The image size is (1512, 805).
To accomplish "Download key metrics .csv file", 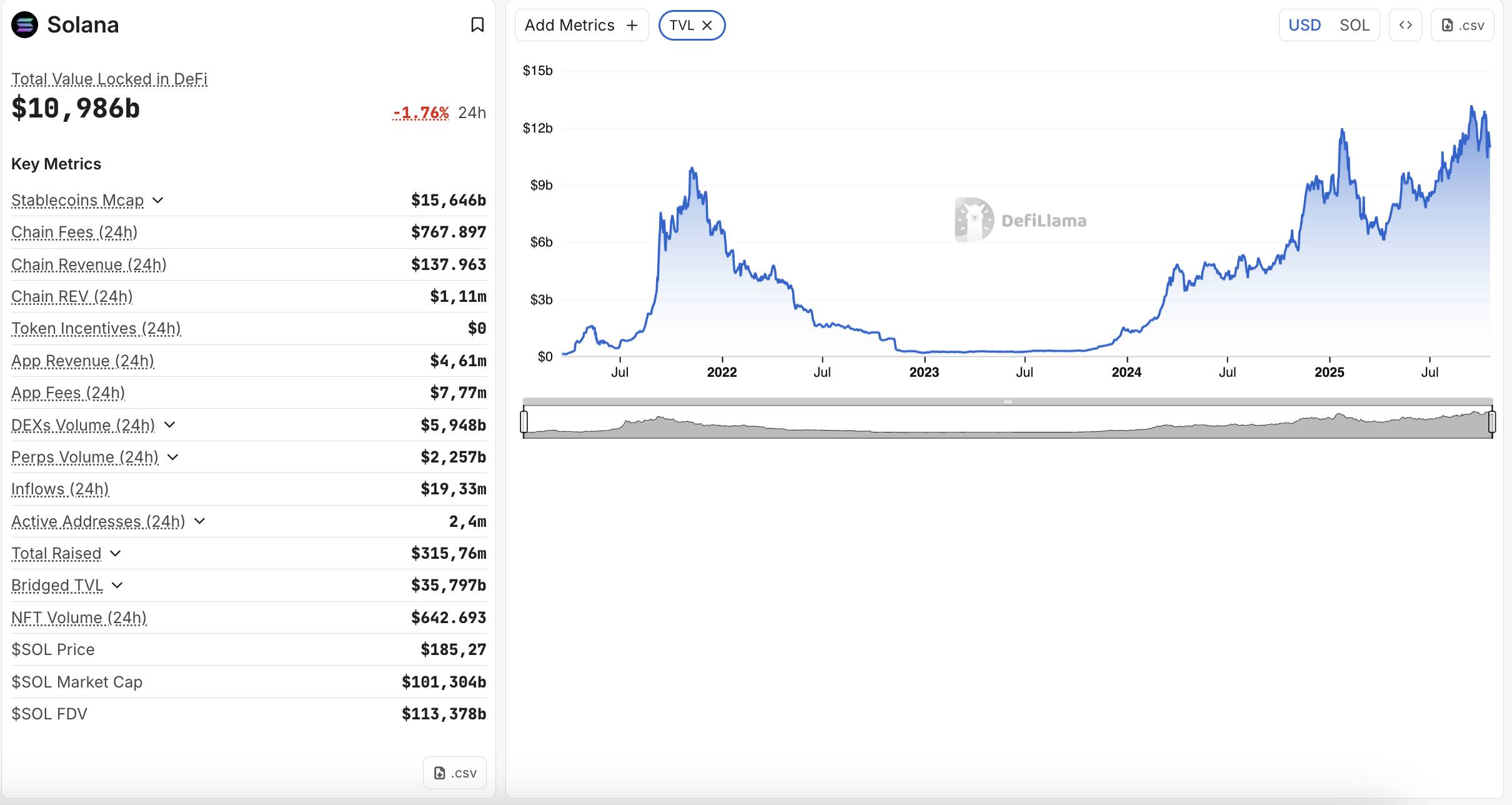I will pos(455,773).
